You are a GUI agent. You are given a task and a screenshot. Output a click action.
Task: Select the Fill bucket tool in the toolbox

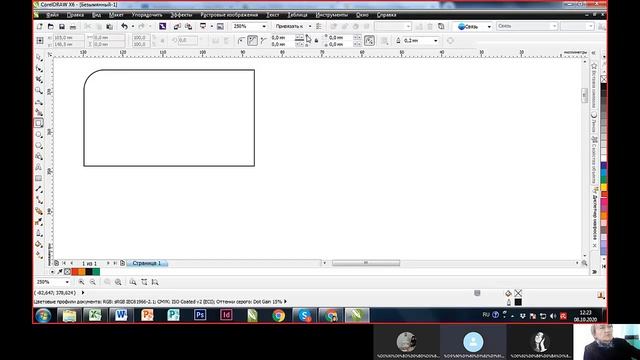pyautogui.click(x=39, y=244)
